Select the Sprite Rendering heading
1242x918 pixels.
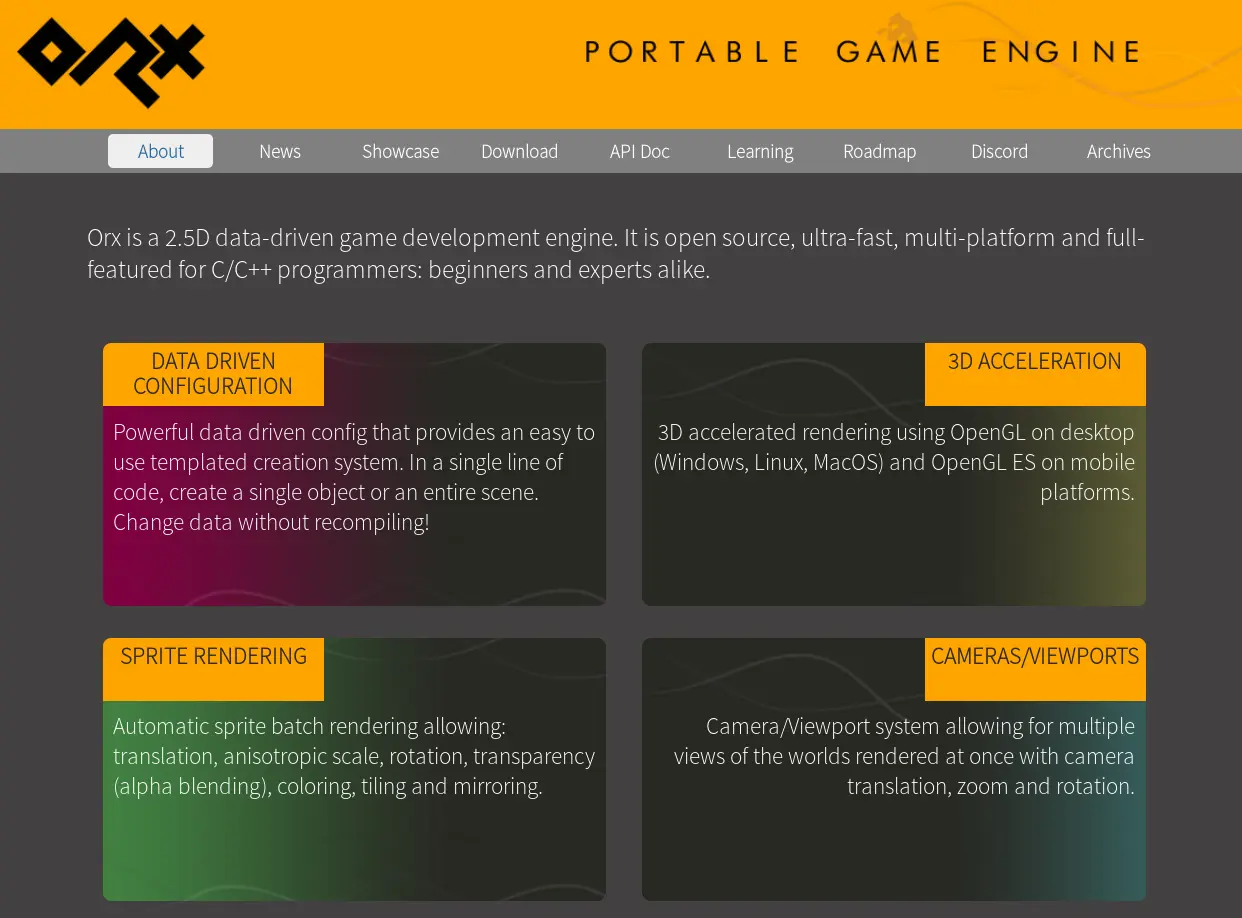click(x=213, y=657)
